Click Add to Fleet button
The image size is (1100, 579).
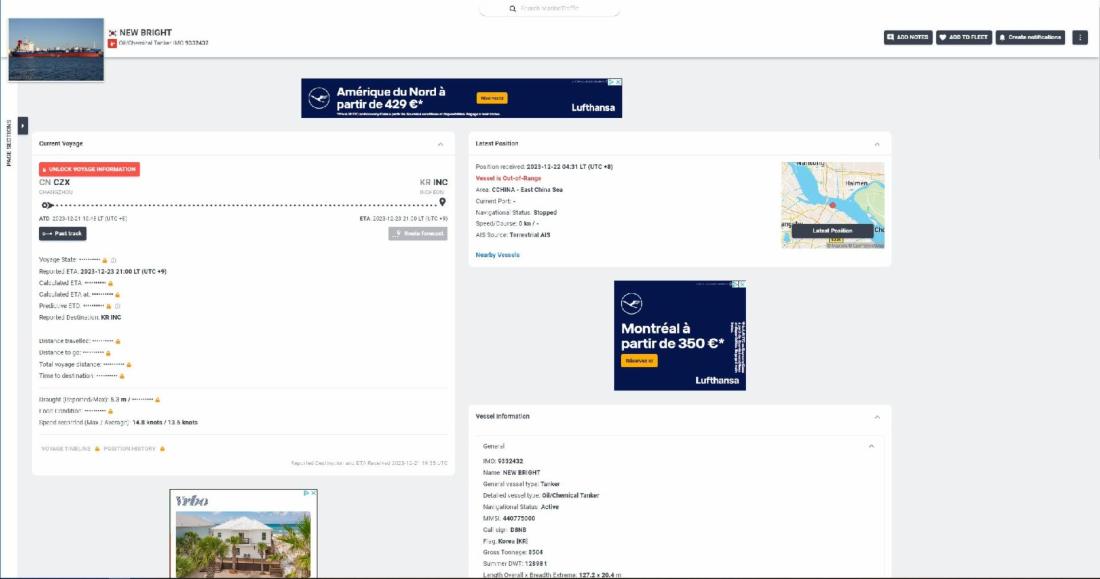[x=964, y=37]
